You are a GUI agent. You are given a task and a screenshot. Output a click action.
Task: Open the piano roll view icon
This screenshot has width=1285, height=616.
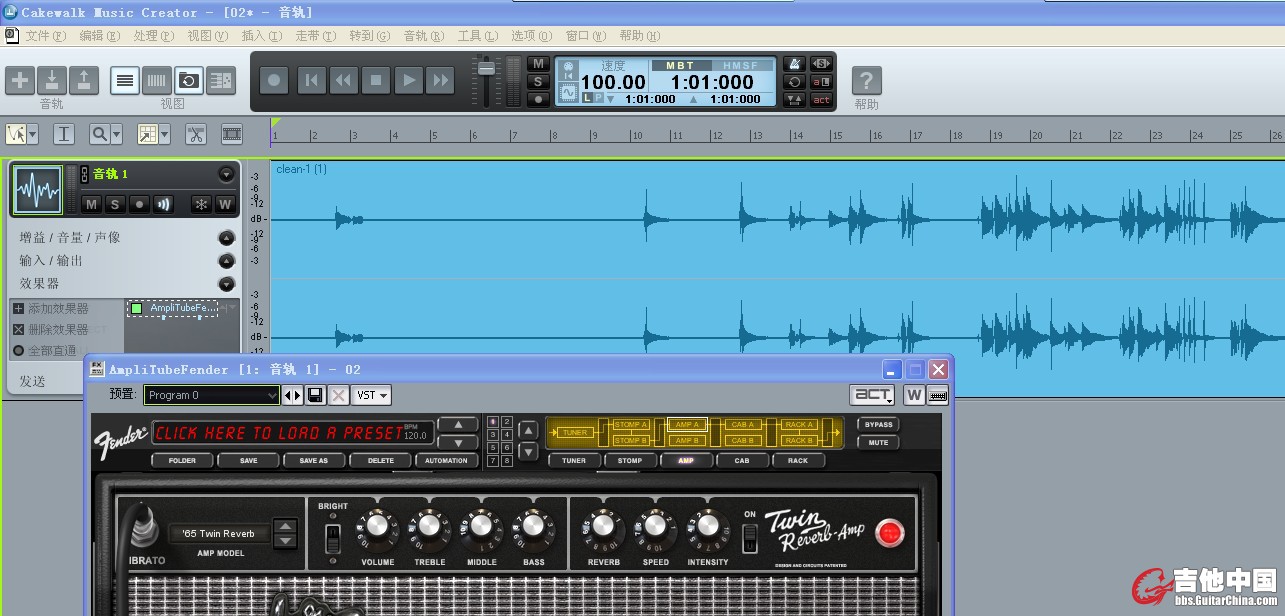click(157, 80)
